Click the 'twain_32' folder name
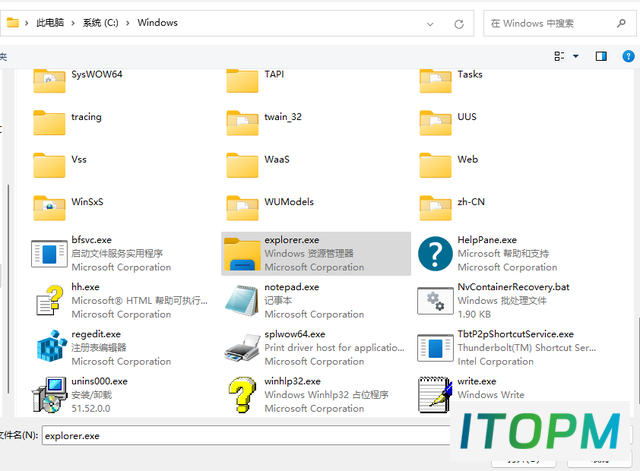640x471 pixels. (x=283, y=117)
